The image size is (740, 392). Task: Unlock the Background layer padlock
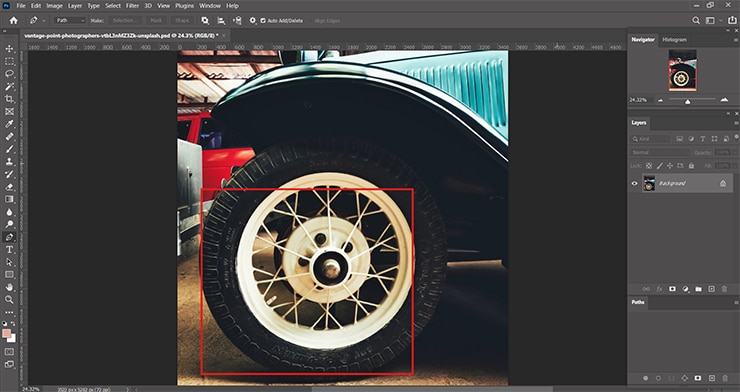[723, 183]
